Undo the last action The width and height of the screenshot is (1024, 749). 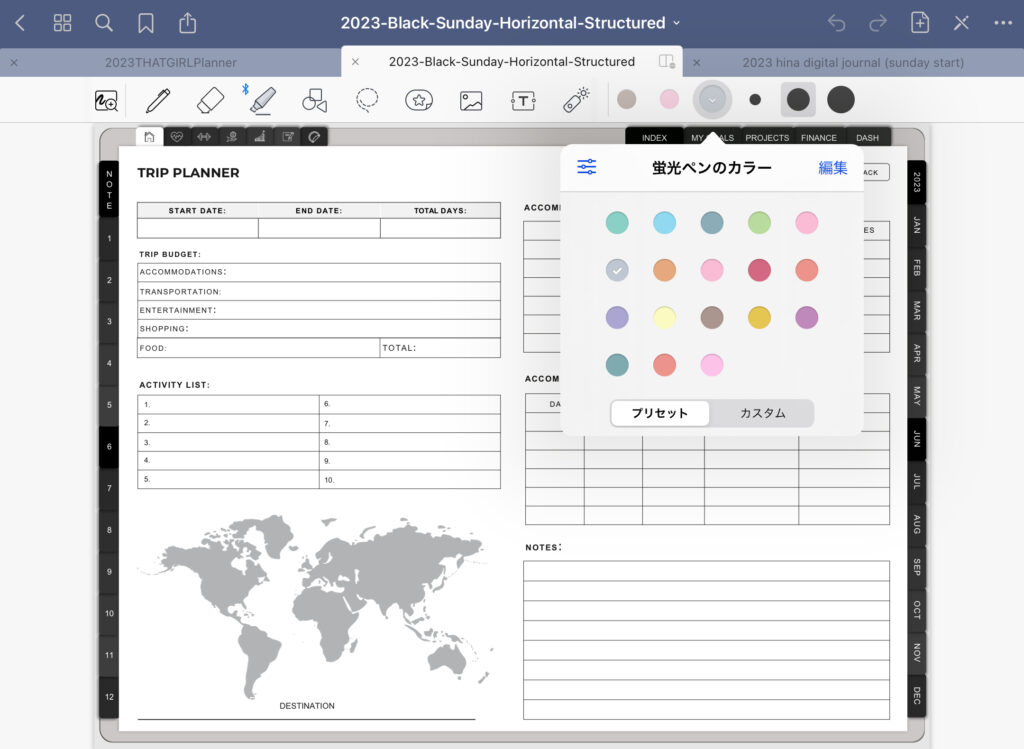pyautogui.click(x=836, y=24)
